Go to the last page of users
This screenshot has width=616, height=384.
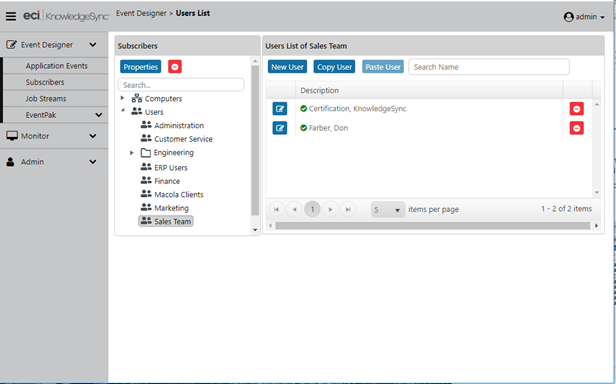(348, 209)
